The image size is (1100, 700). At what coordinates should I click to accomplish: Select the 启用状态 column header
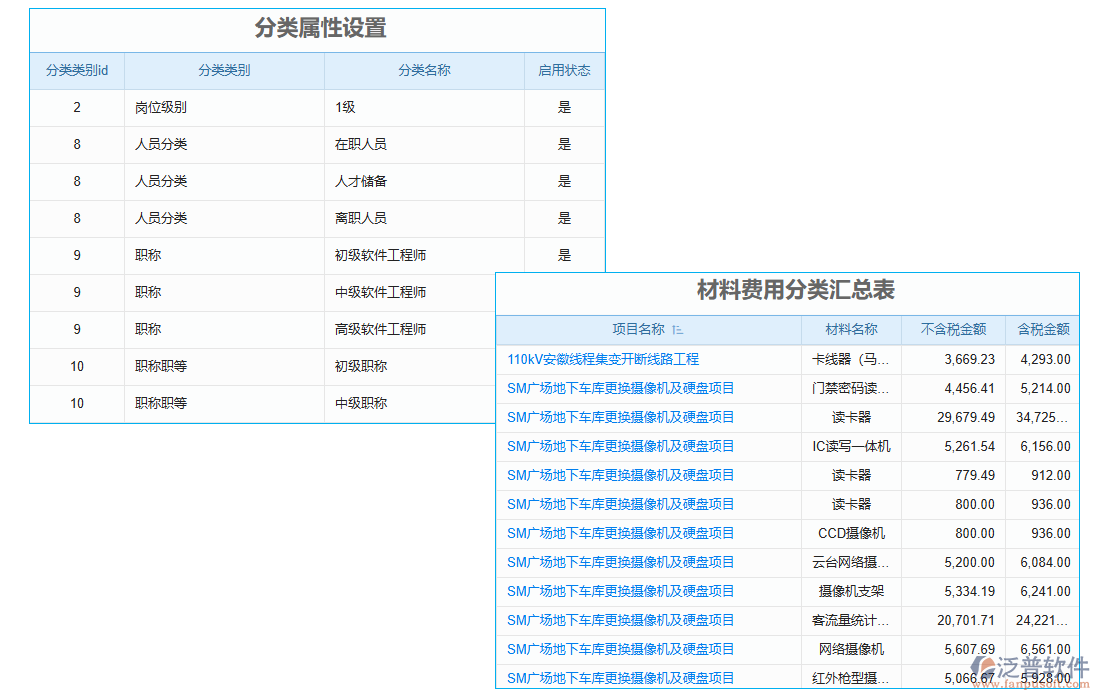(x=564, y=71)
